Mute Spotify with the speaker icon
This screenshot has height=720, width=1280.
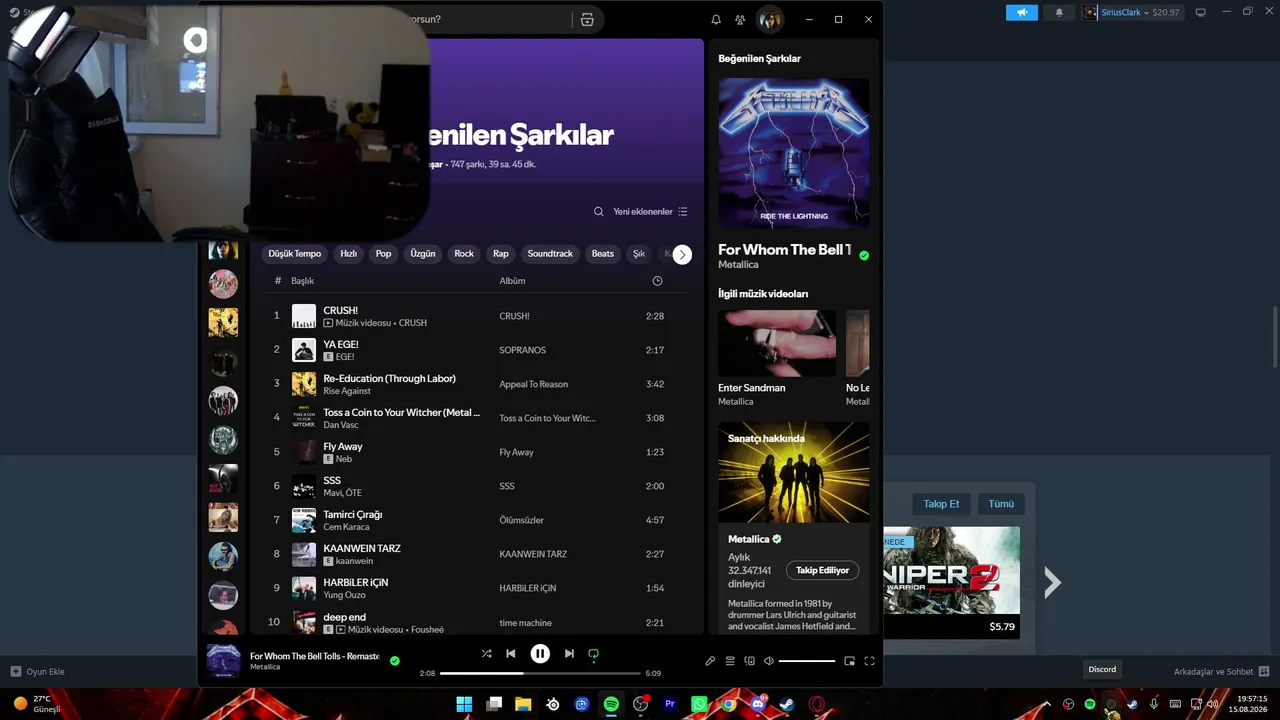(769, 661)
